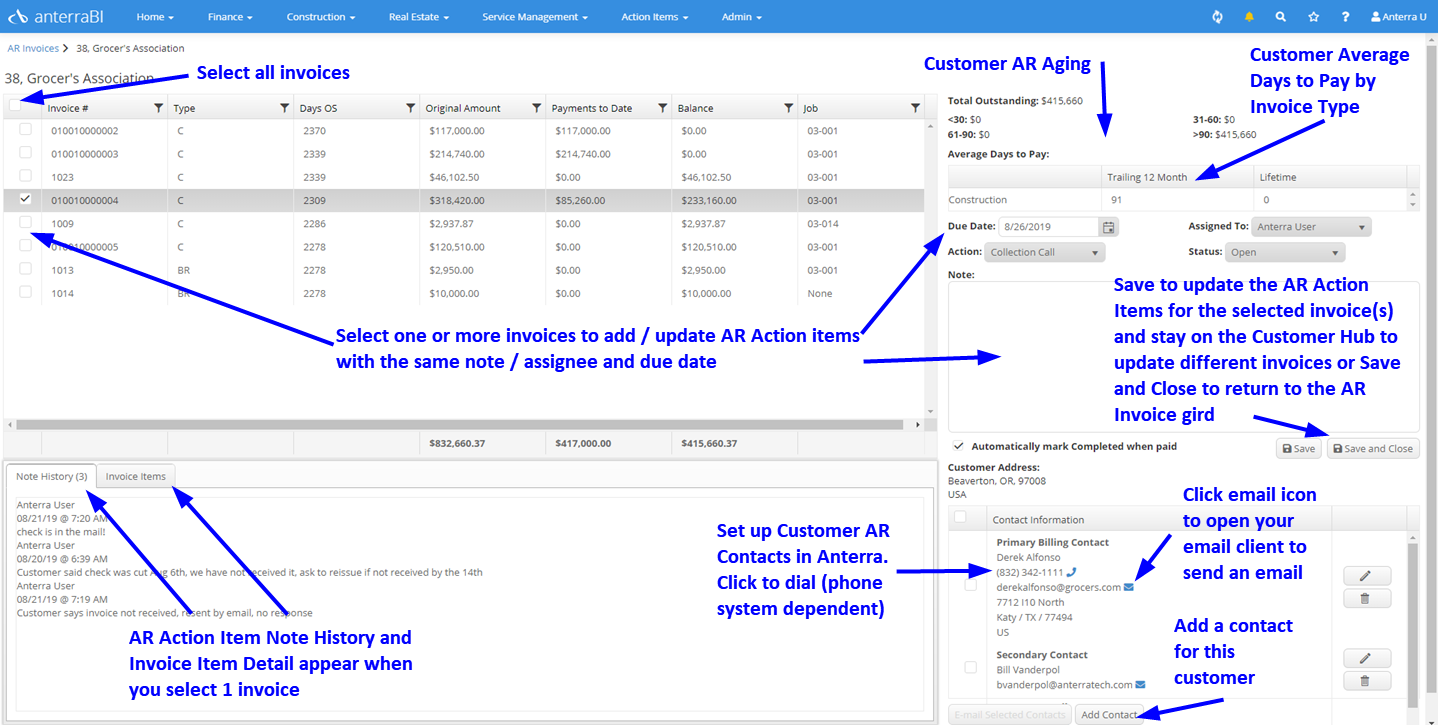Open the notifications bell
The height and width of the screenshot is (725, 1438).
tap(1249, 17)
